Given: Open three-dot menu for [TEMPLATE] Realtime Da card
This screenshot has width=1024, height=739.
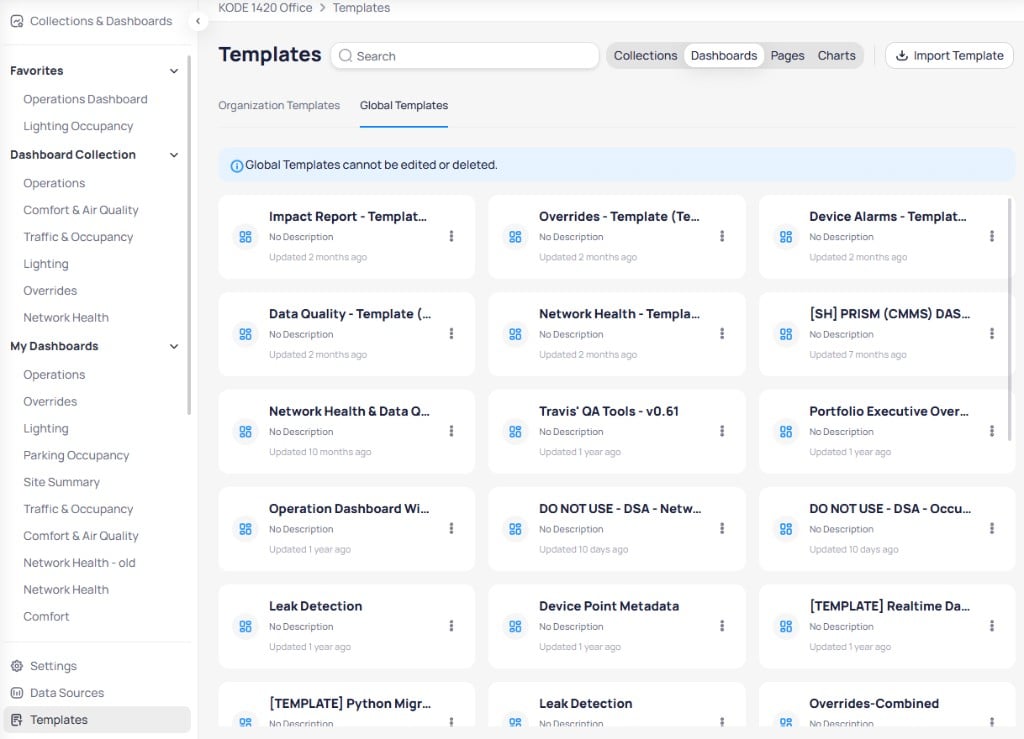Looking at the screenshot, I should click(x=991, y=625).
